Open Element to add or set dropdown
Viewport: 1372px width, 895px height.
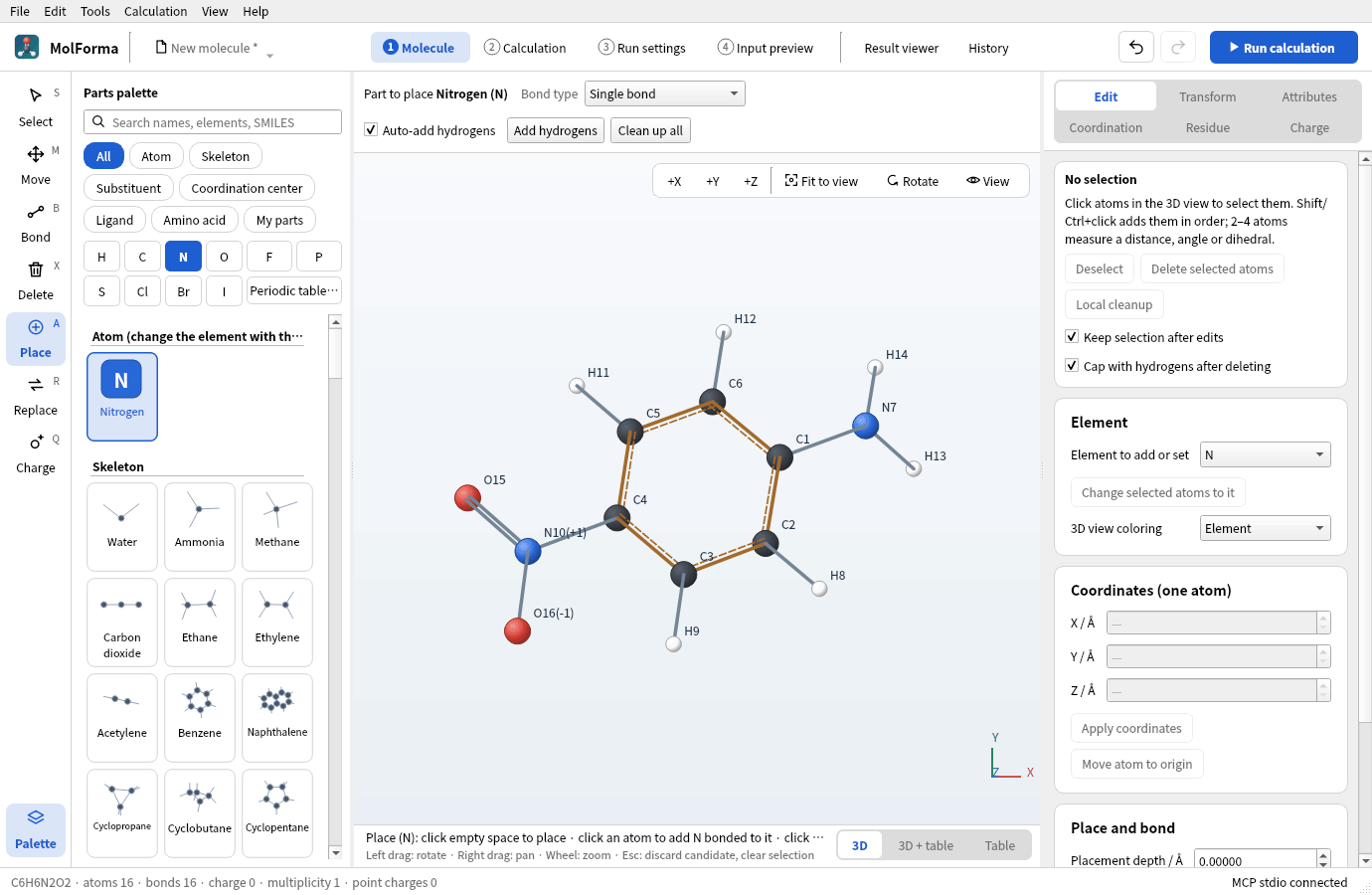pos(1265,454)
